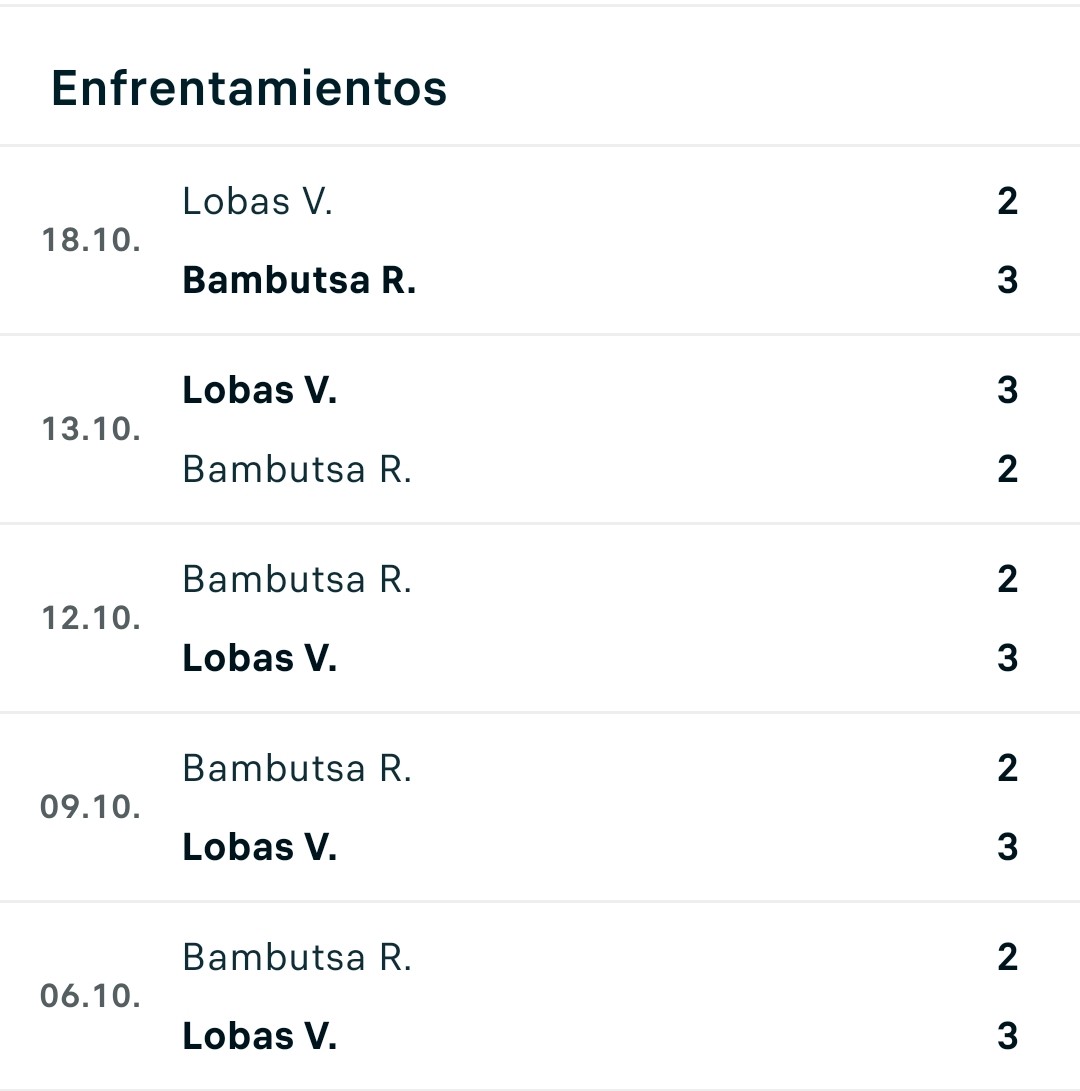
Task: Select Bambutsa R. in the 12.10. match
Action: [x=297, y=580]
